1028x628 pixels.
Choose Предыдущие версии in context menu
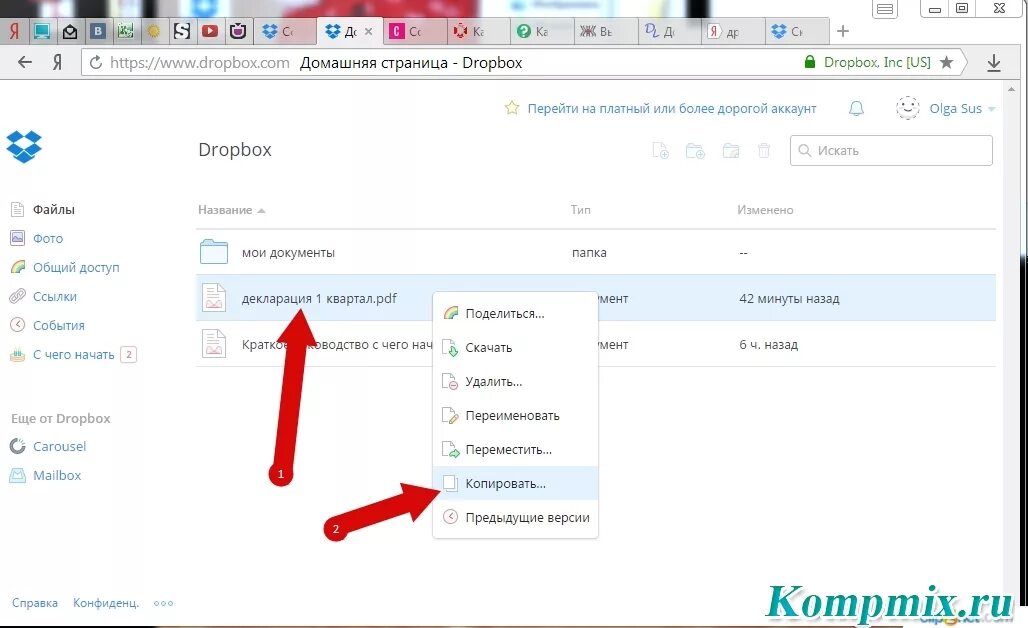[x=515, y=517]
